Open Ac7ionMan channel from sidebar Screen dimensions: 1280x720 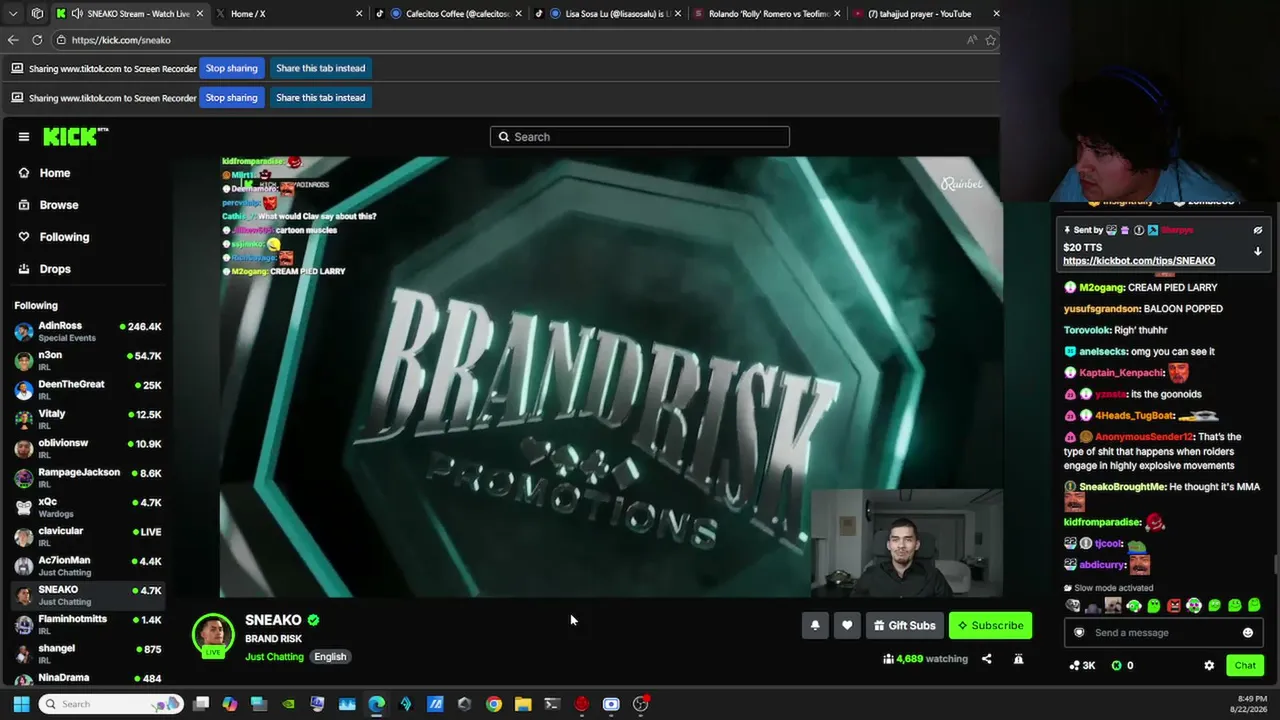(x=88, y=566)
